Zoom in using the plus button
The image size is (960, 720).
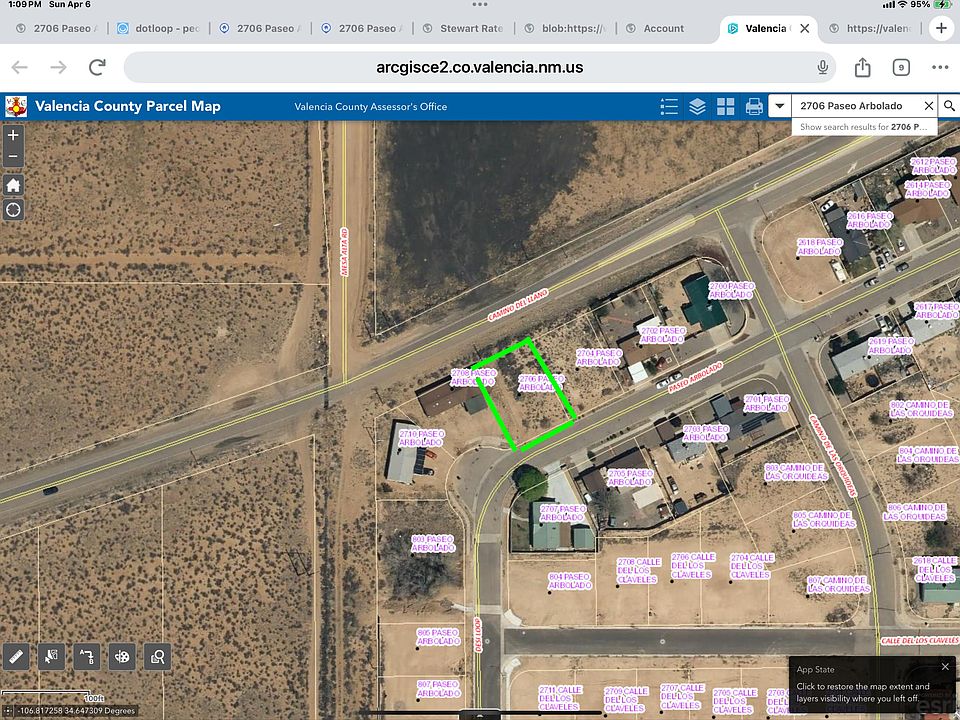coord(13,135)
